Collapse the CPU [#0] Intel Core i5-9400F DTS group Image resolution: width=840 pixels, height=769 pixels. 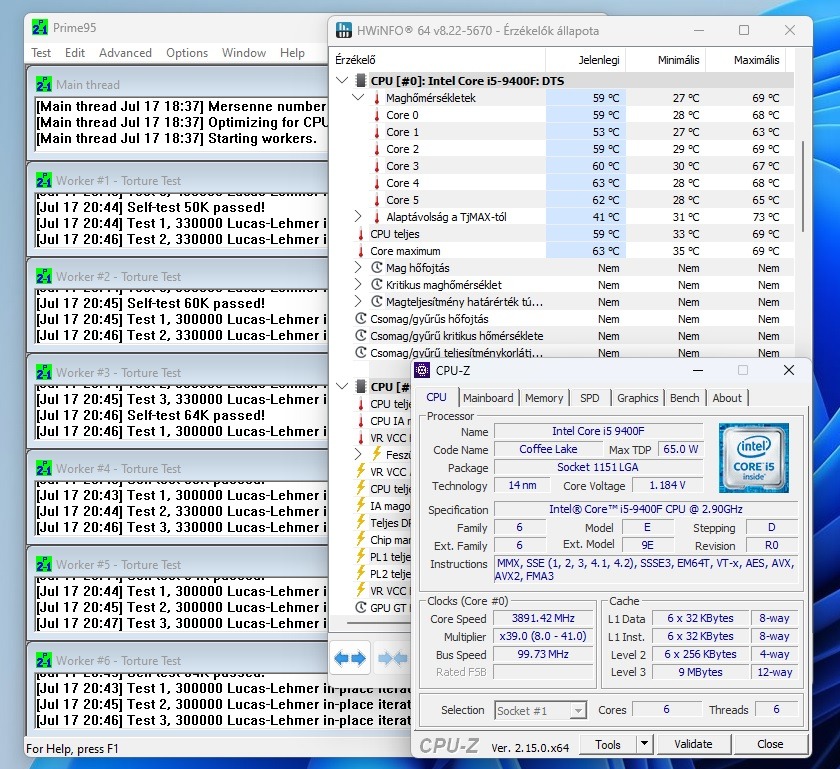342,81
